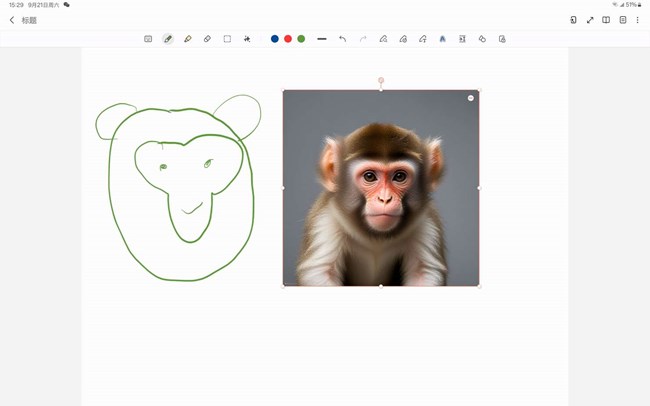Edit the note title 标题

(29, 20)
